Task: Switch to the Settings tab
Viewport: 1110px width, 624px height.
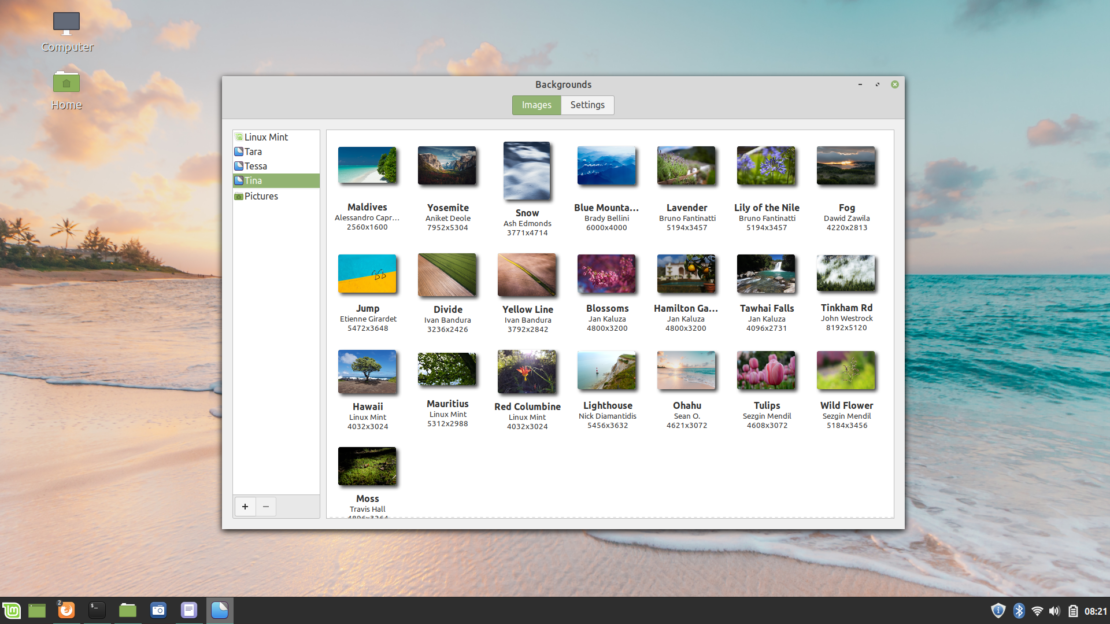Action: point(587,104)
